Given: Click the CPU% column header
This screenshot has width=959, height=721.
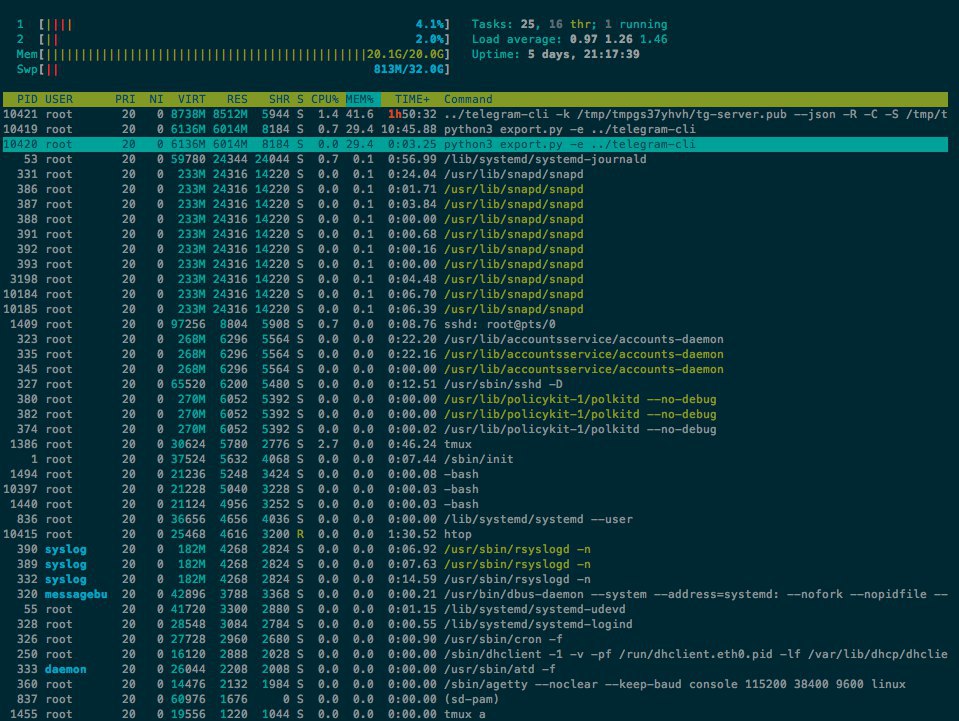Looking at the screenshot, I should tap(325, 99).
